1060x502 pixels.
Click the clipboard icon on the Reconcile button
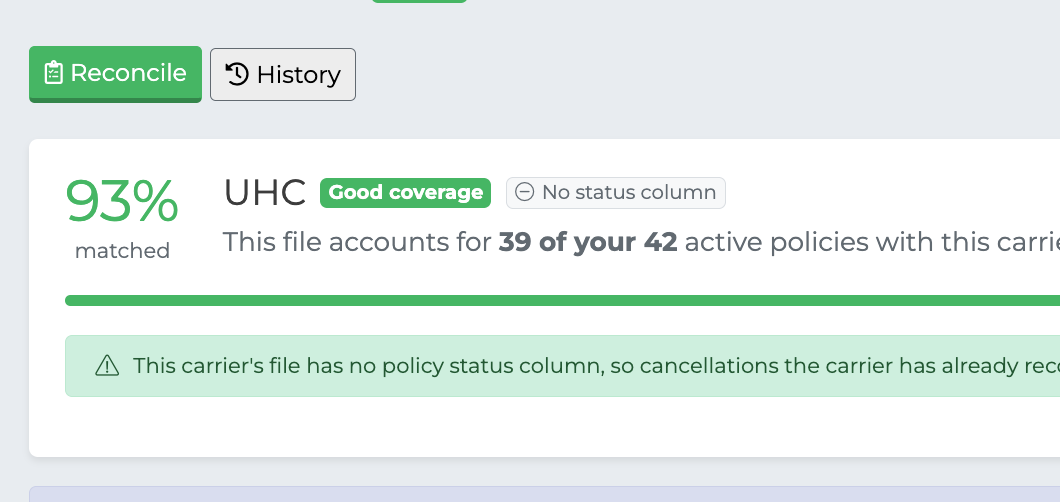[x=53, y=73]
